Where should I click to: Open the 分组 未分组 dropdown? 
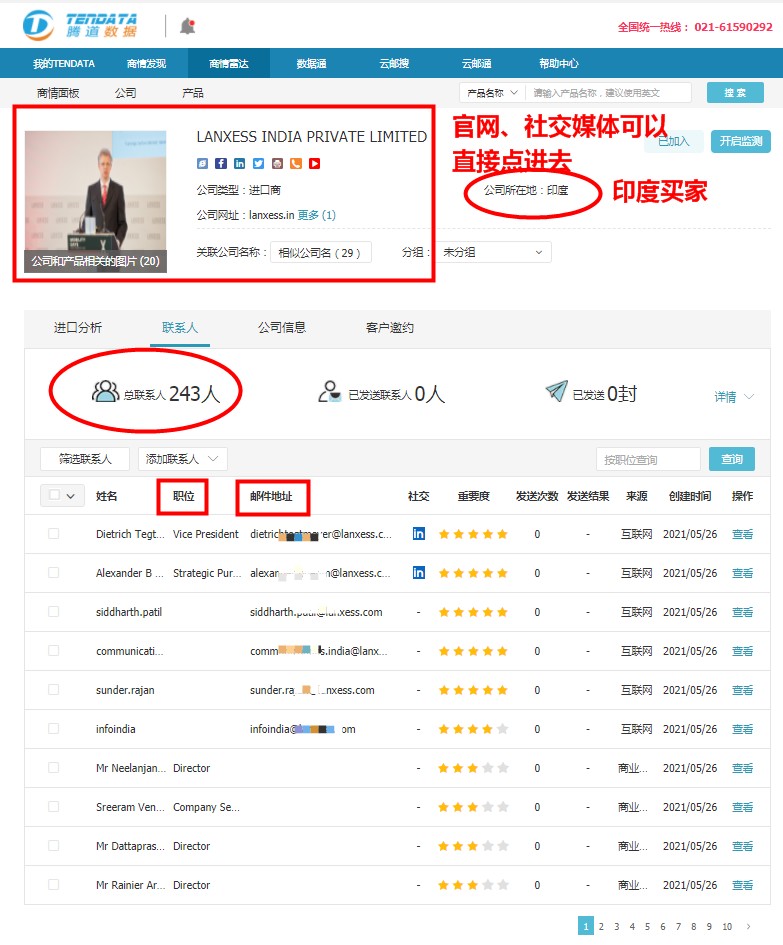coord(493,252)
